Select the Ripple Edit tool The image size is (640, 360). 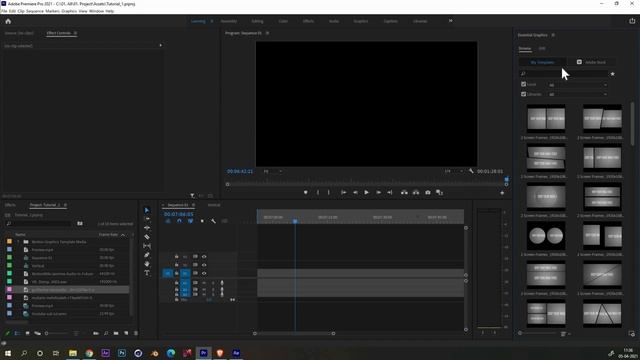coord(147,228)
